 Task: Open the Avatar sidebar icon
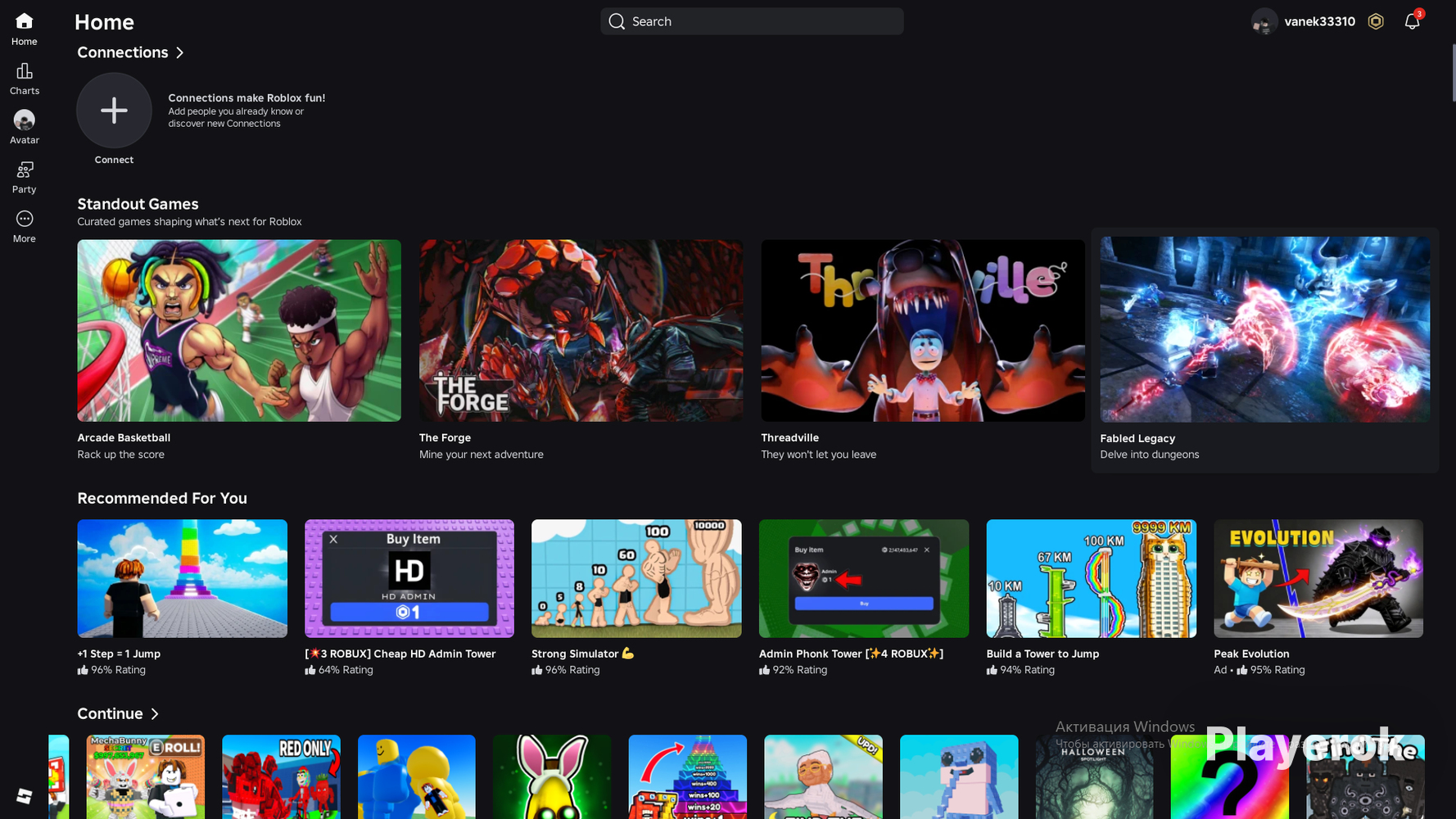[24, 120]
